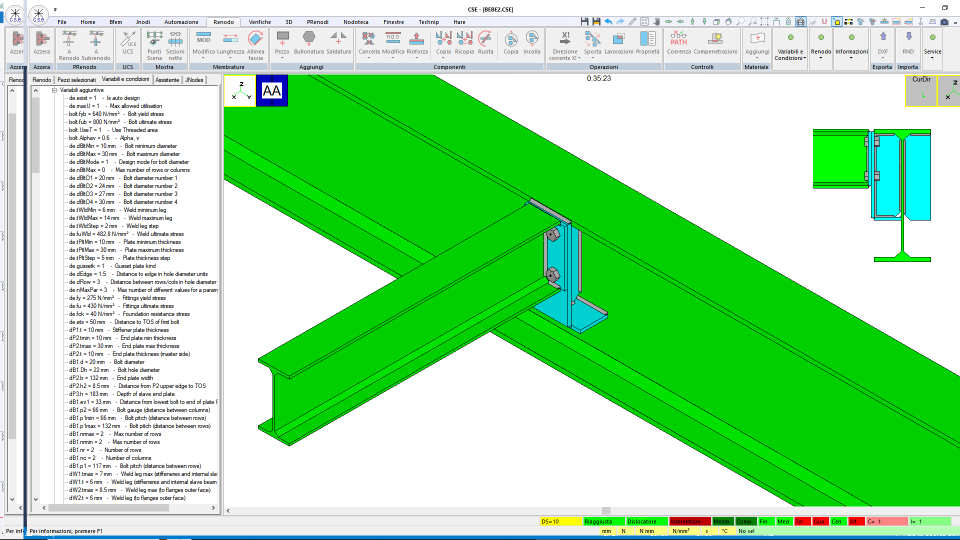
Task: Open the Nodoteca ribbon tab
Action: (356, 22)
